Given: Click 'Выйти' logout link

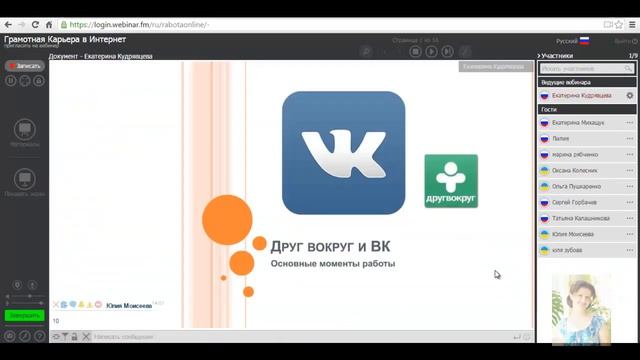Looking at the screenshot, I should coord(626,41).
